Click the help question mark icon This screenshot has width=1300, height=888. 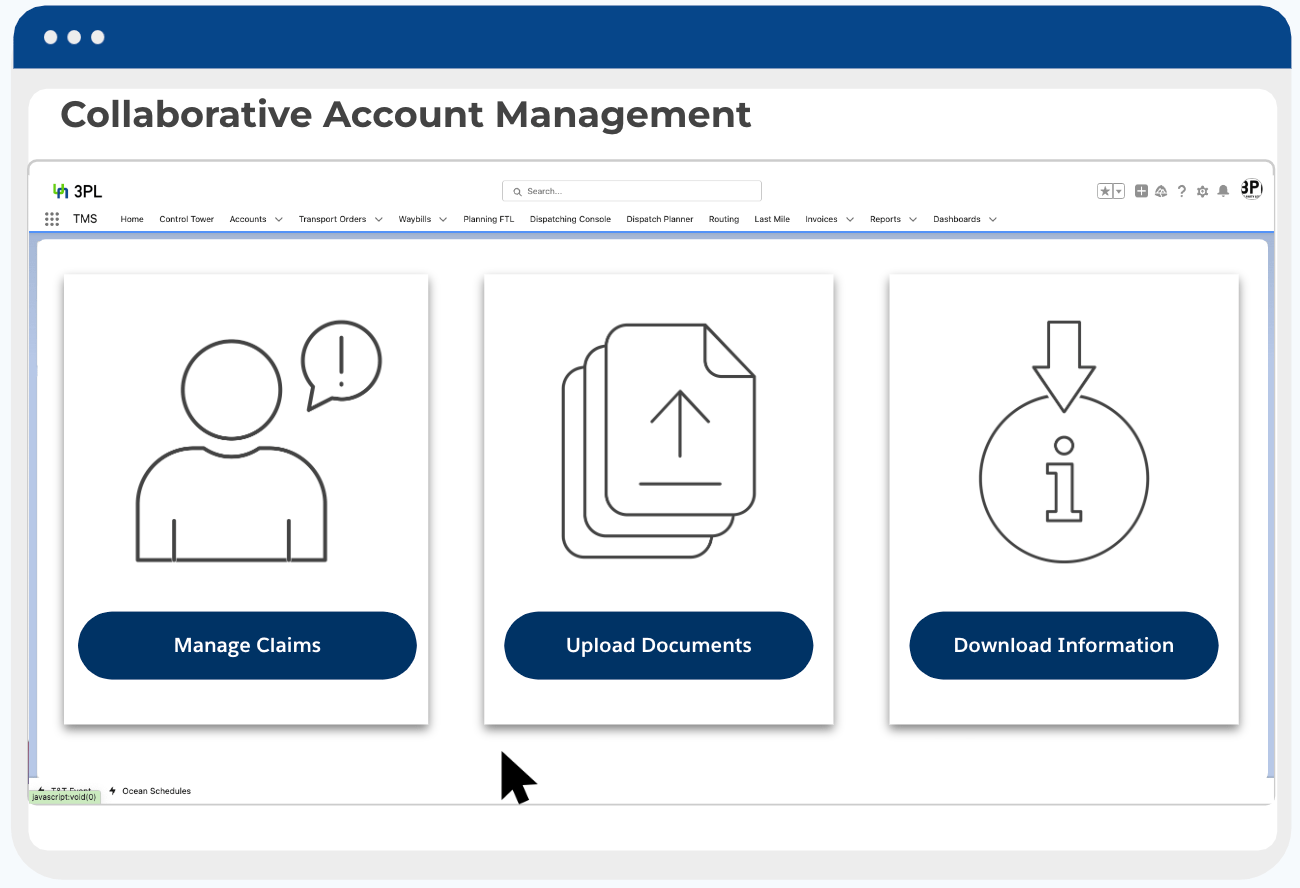click(1182, 191)
